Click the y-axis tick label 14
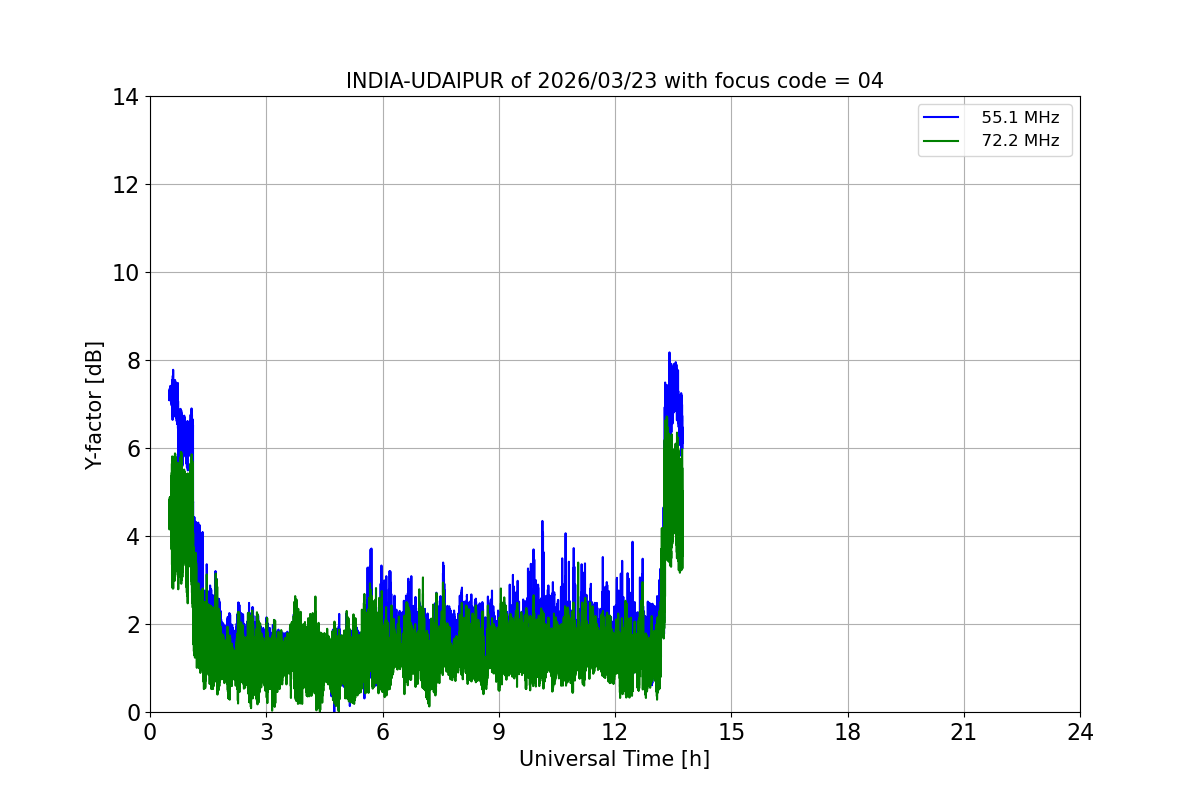The image size is (1200, 800). [125, 97]
